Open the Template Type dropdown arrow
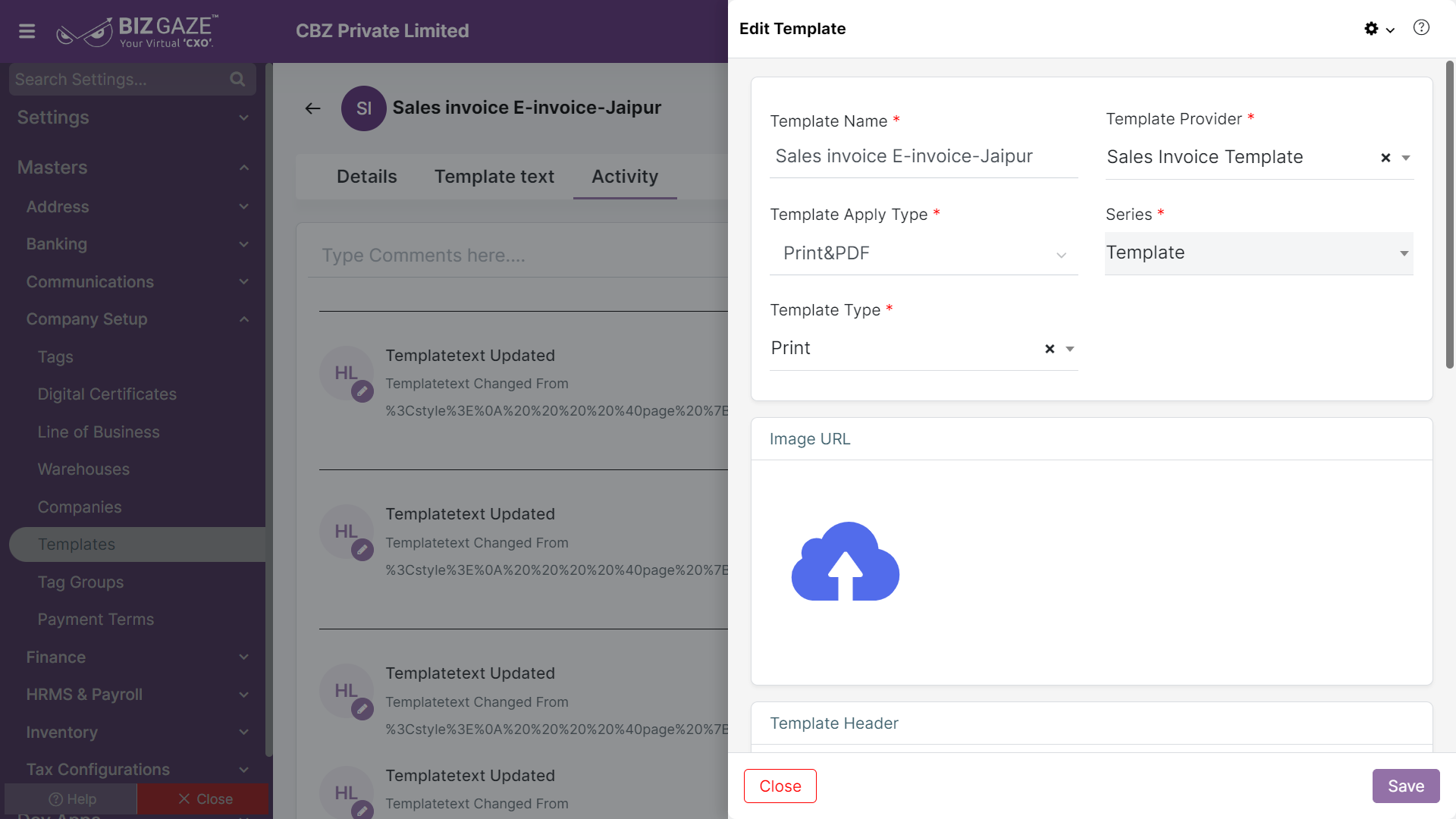 1069,349
